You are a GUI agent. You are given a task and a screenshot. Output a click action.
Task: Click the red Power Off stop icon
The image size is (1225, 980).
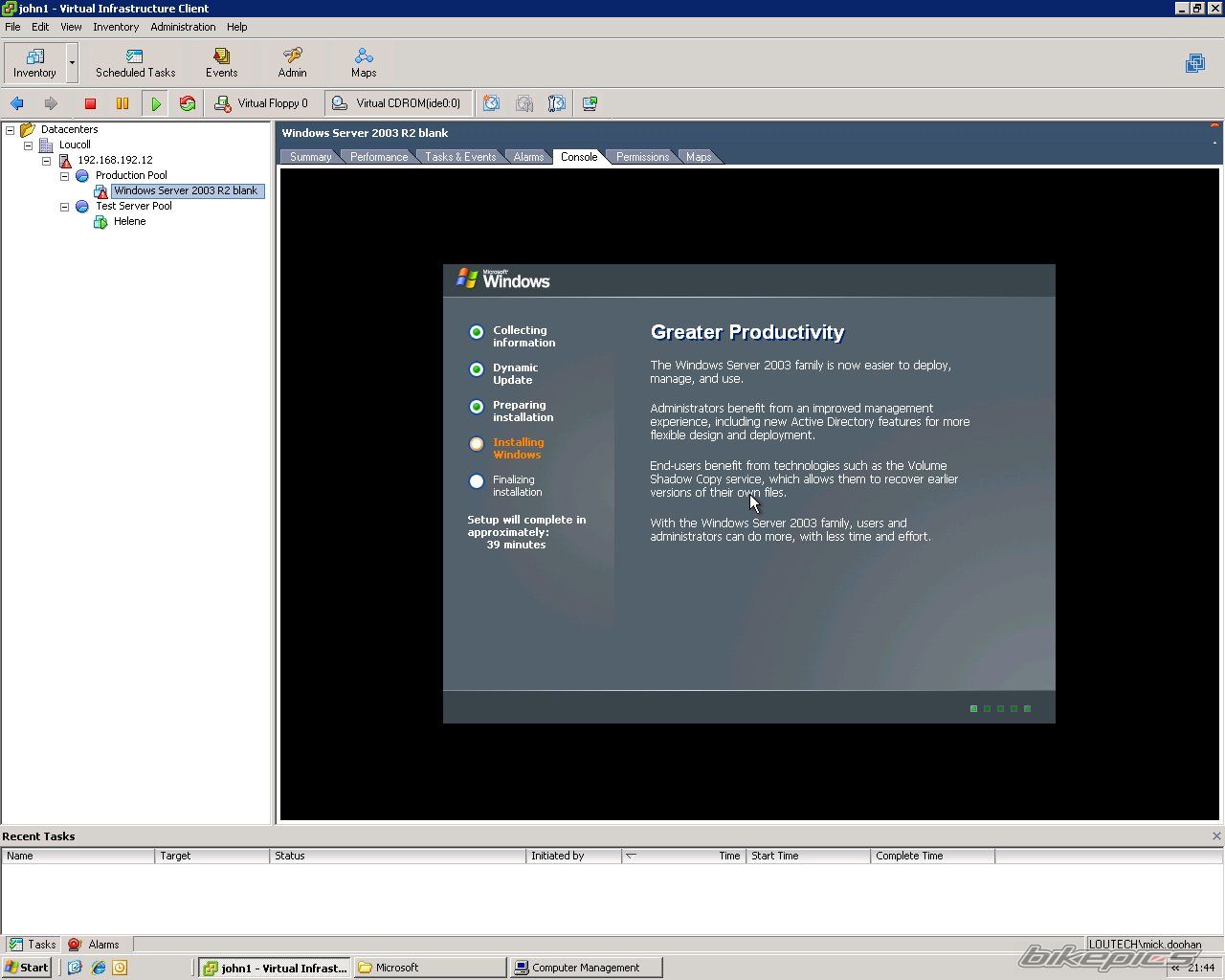(90, 103)
